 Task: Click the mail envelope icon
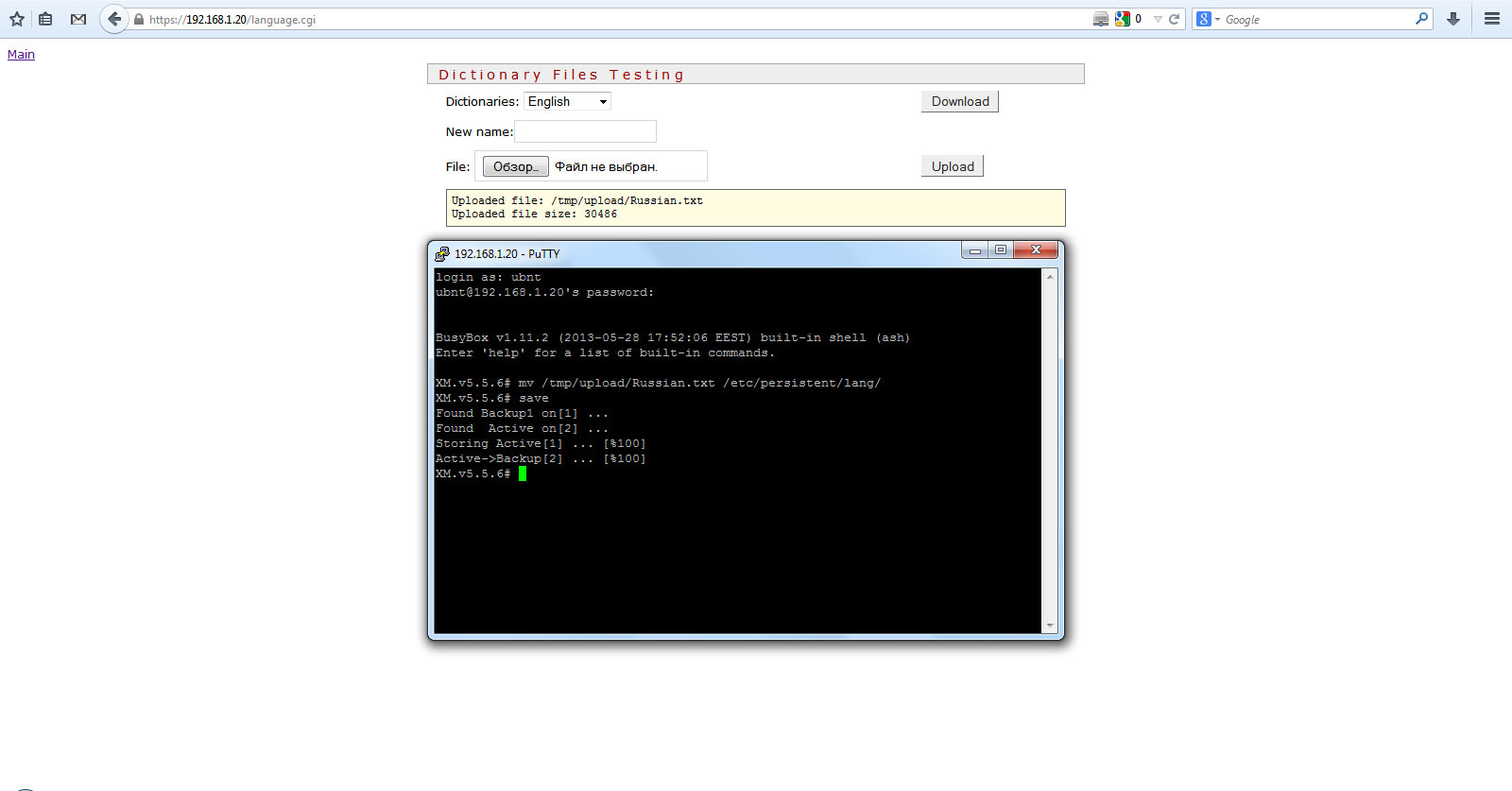point(78,19)
